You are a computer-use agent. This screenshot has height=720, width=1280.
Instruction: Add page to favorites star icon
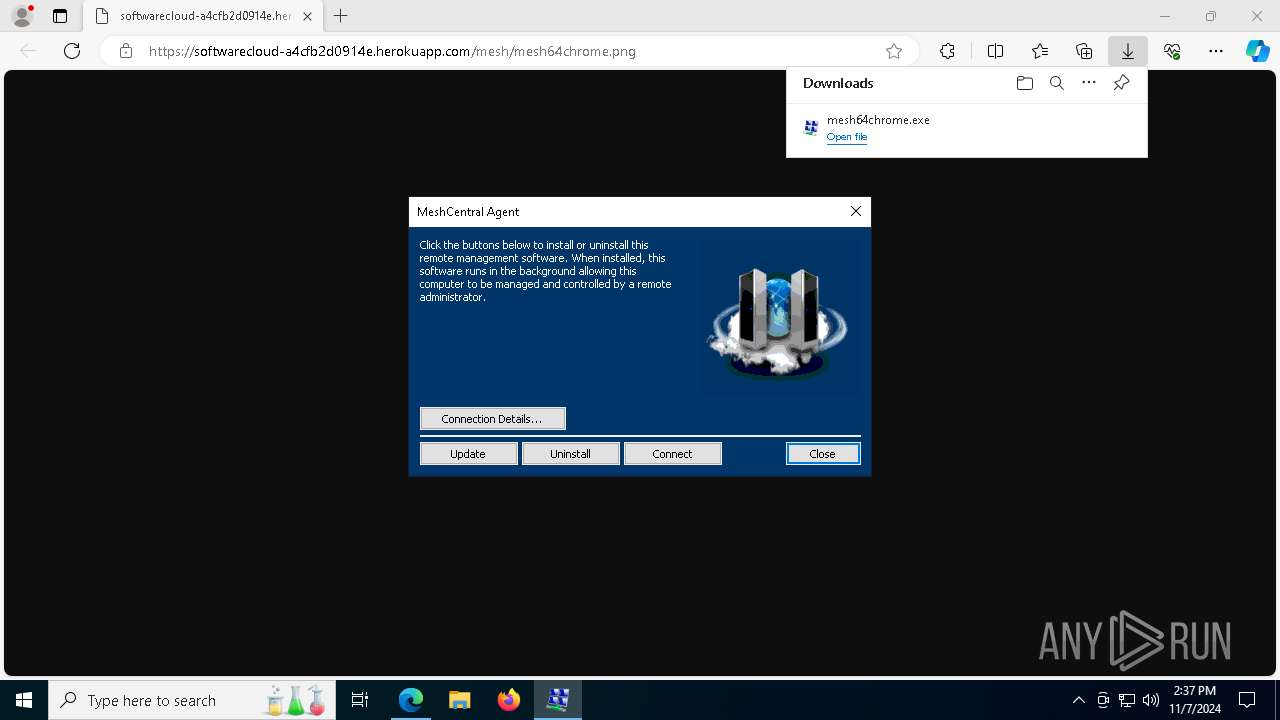894,51
